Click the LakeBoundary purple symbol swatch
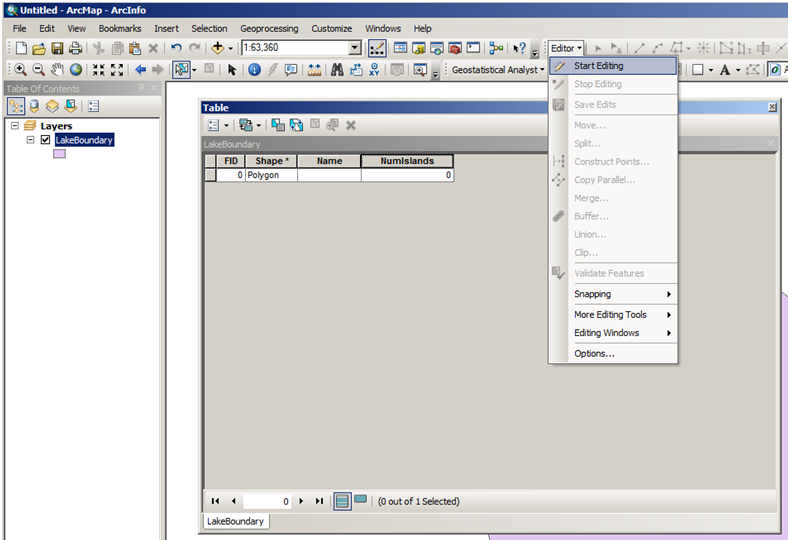This screenshot has height=540, width=788. coord(59,155)
